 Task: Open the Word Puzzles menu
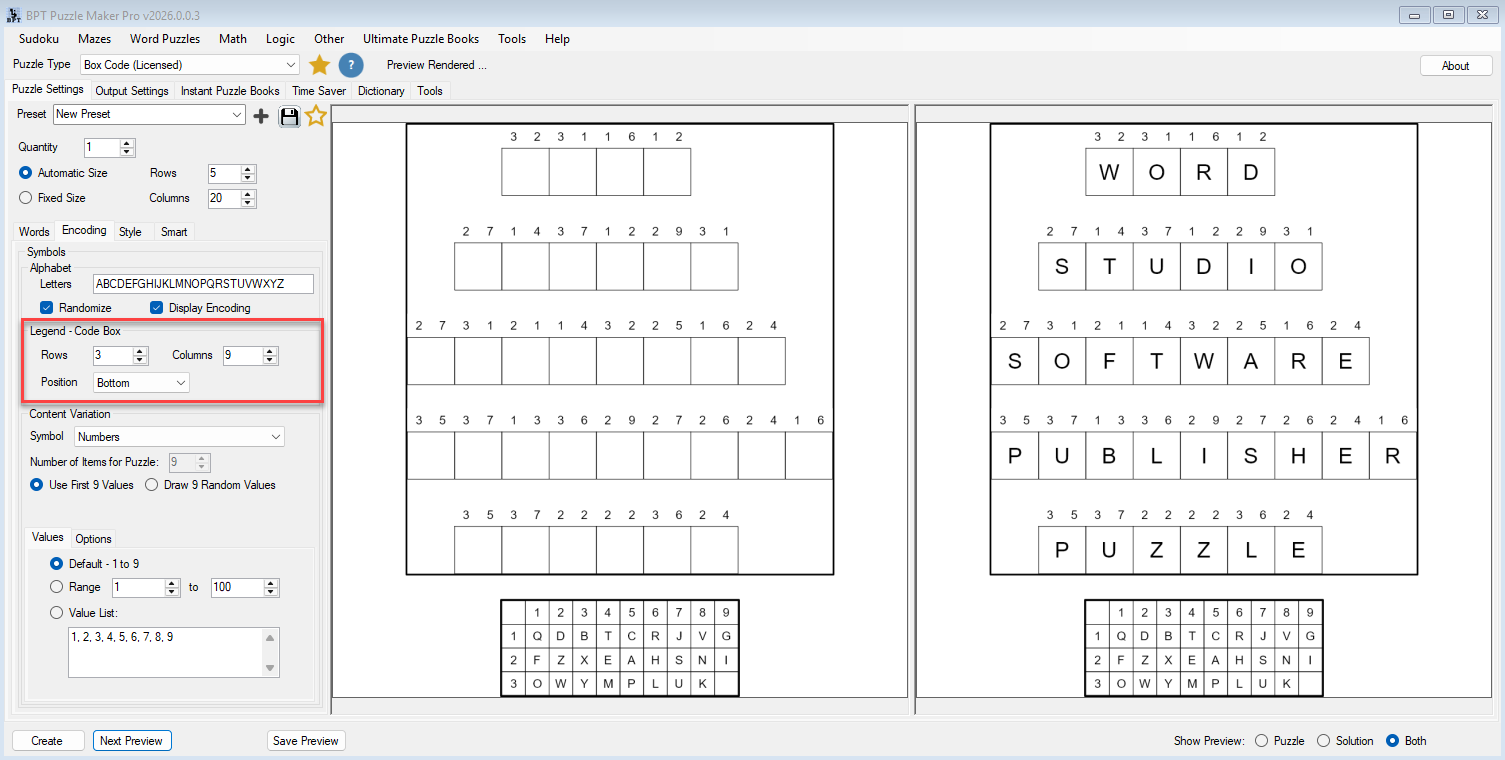click(x=164, y=39)
